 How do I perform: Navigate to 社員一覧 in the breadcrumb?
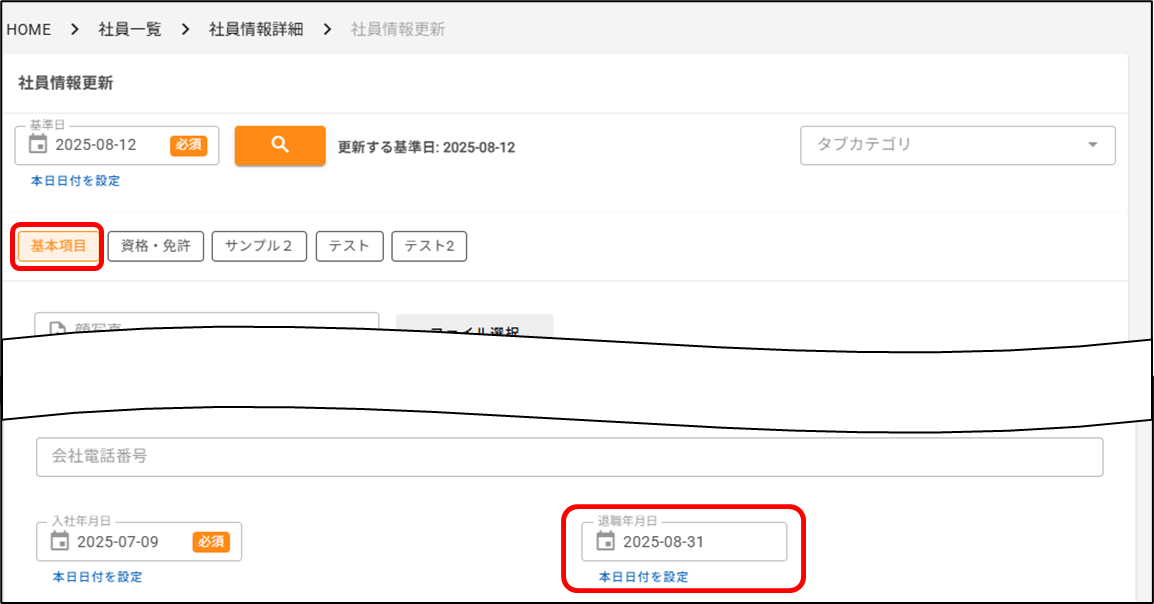pos(129,29)
